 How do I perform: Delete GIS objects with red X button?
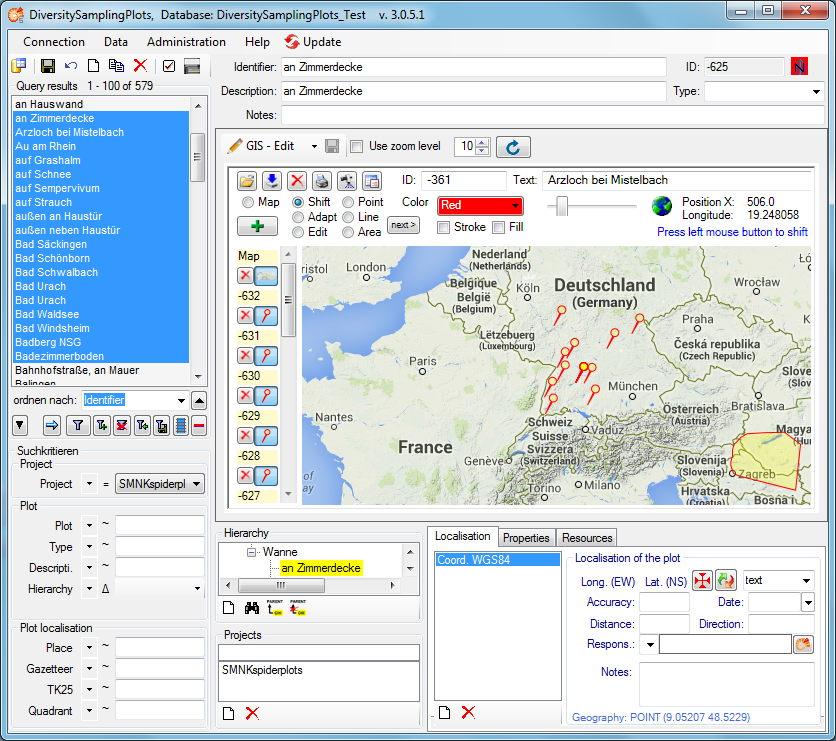coord(297,181)
